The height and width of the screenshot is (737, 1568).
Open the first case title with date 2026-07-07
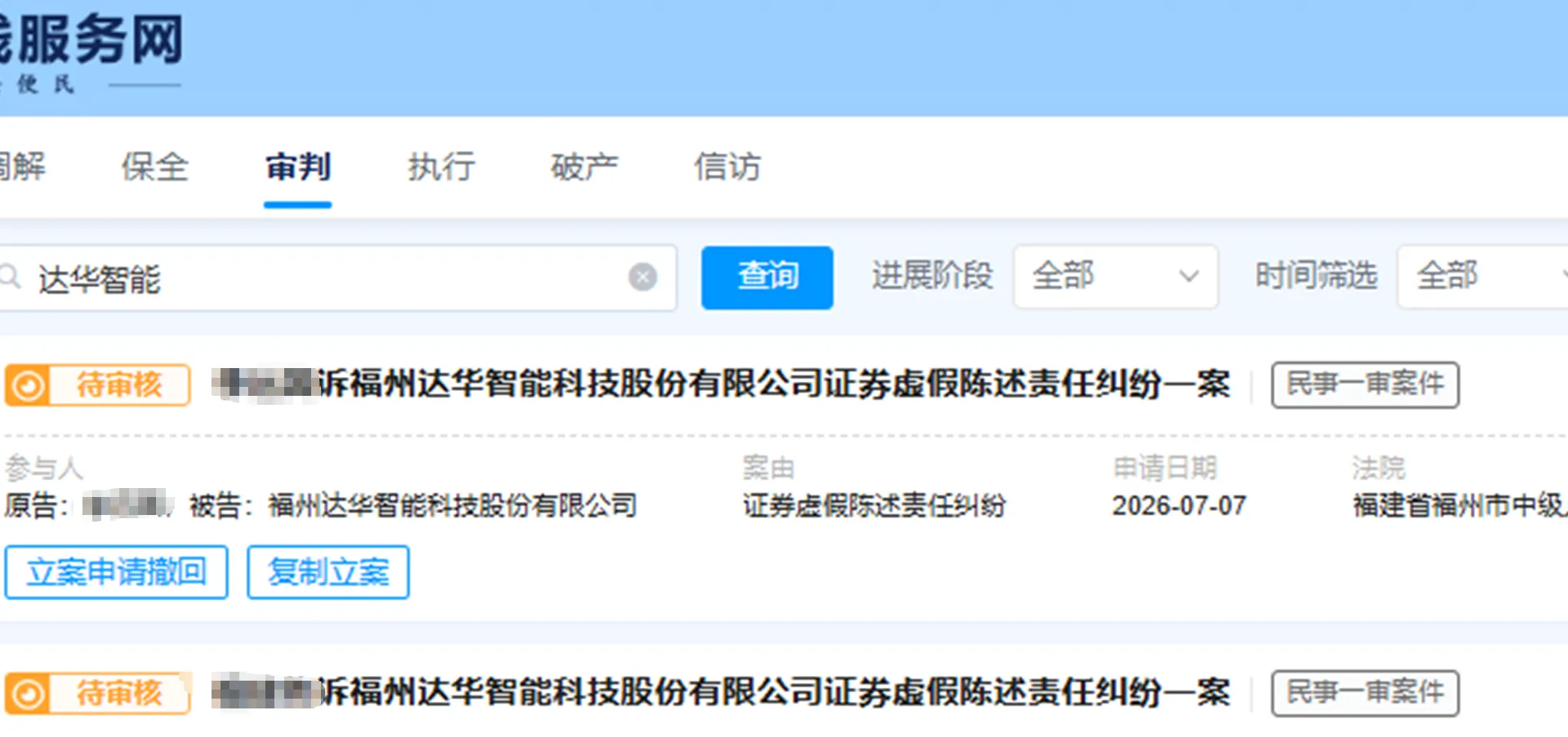pos(721,384)
